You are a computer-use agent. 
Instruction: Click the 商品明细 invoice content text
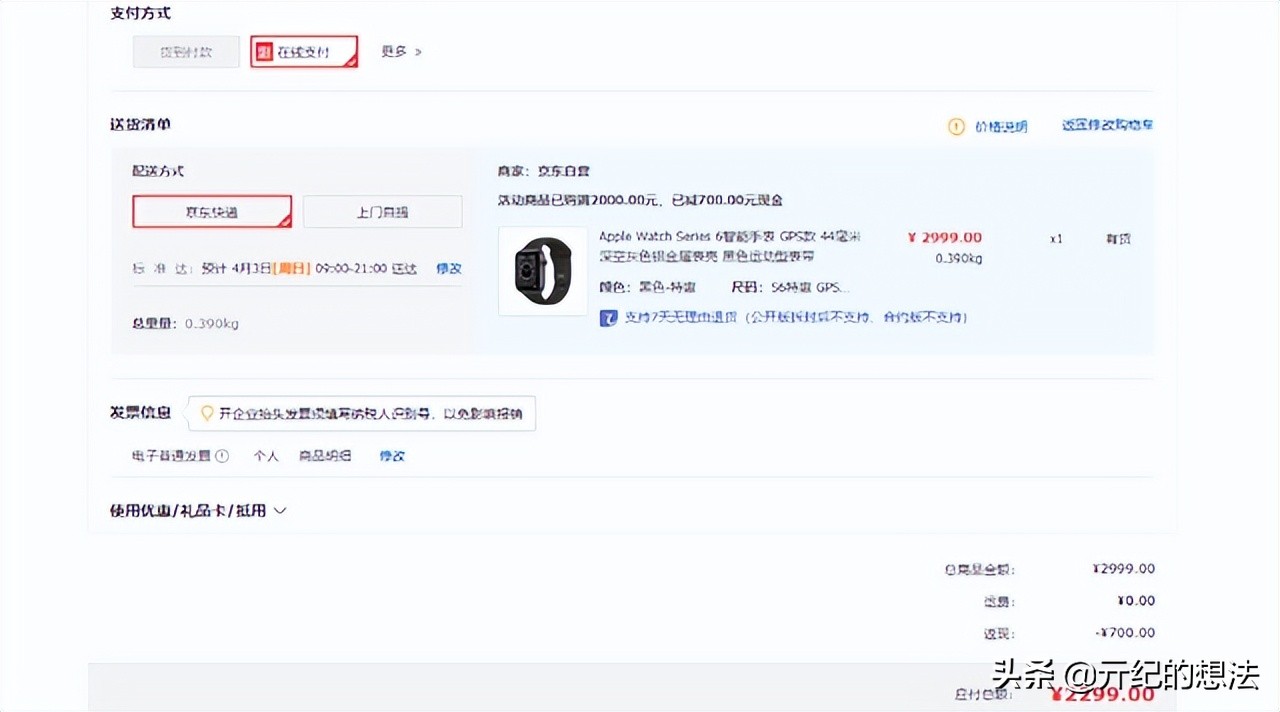[x=325, y=456]
